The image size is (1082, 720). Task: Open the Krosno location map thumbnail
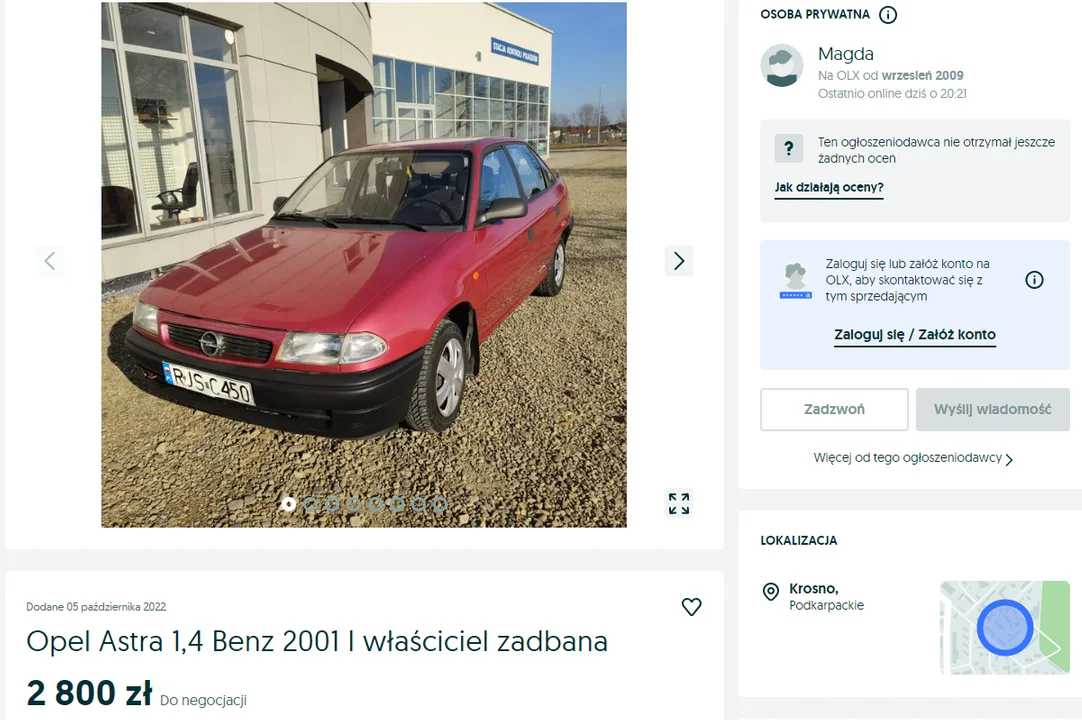click(x=1005, y=627)
